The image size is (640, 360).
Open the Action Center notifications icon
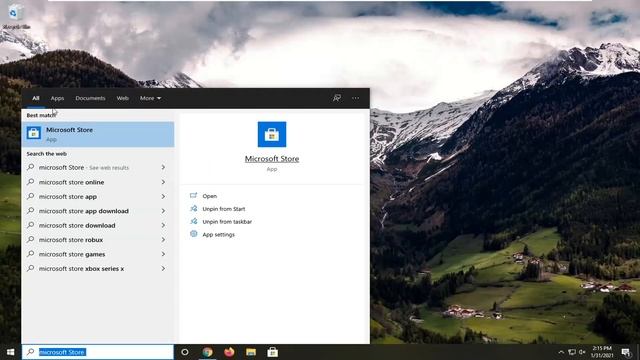point(626,352)
